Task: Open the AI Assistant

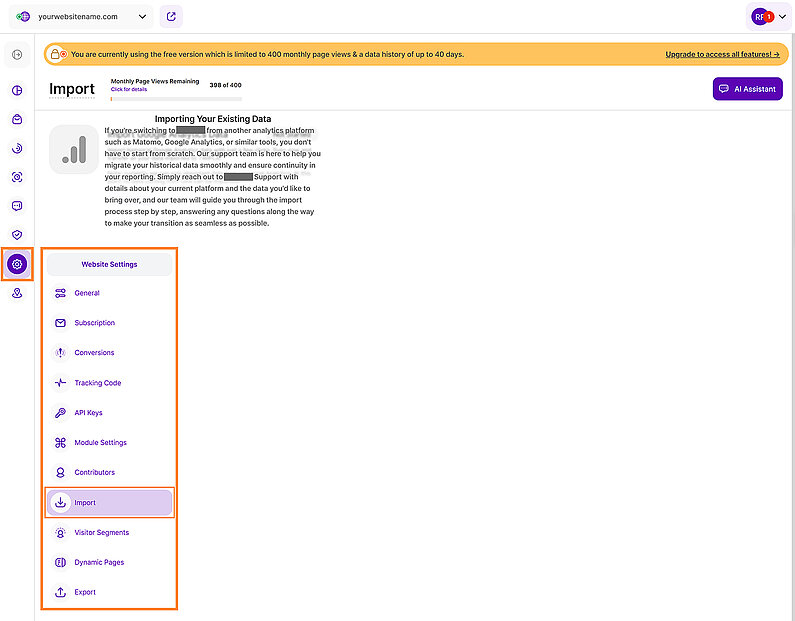Action: coord(748,89)
